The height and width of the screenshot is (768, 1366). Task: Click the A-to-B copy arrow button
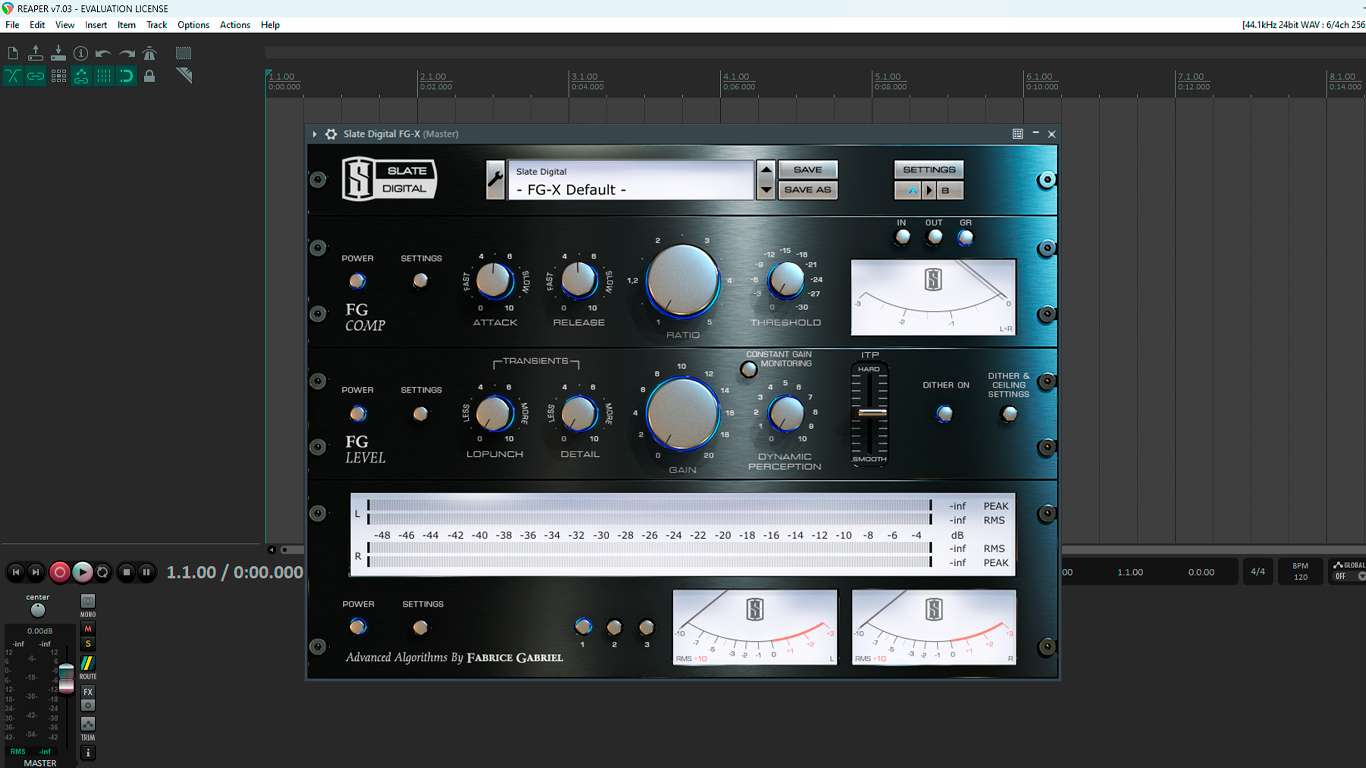pyautogui.click(x=929, y=190)
